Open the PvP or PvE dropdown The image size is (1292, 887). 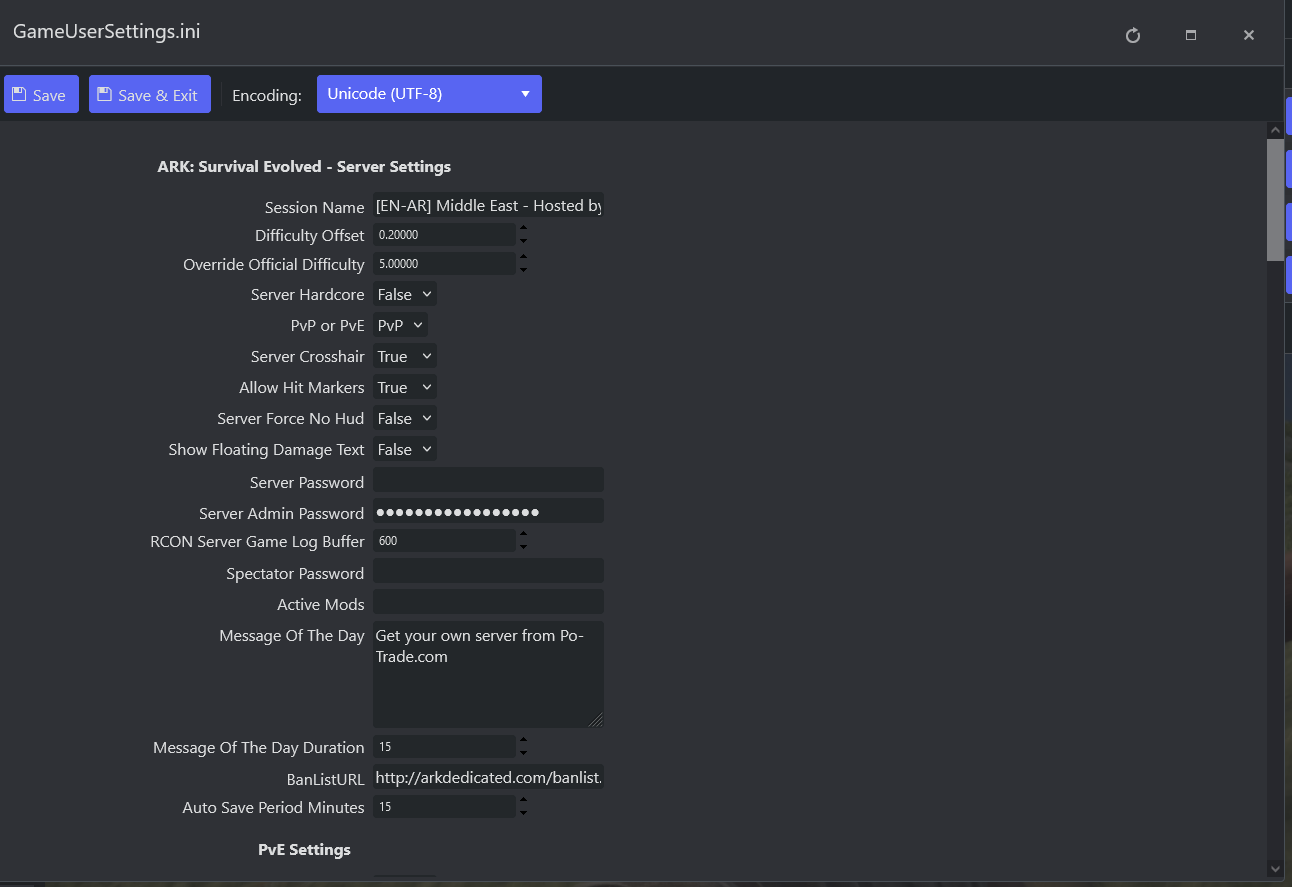point(400,325)
